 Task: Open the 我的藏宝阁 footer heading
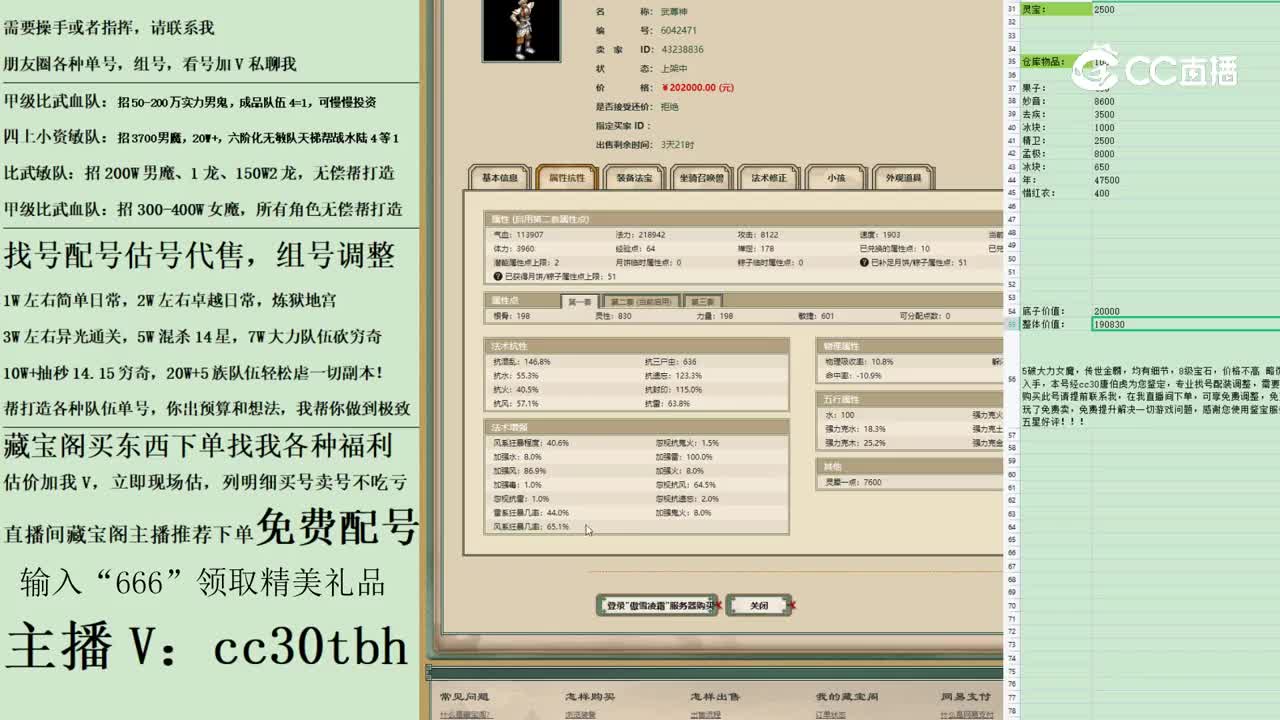[847, 697]
